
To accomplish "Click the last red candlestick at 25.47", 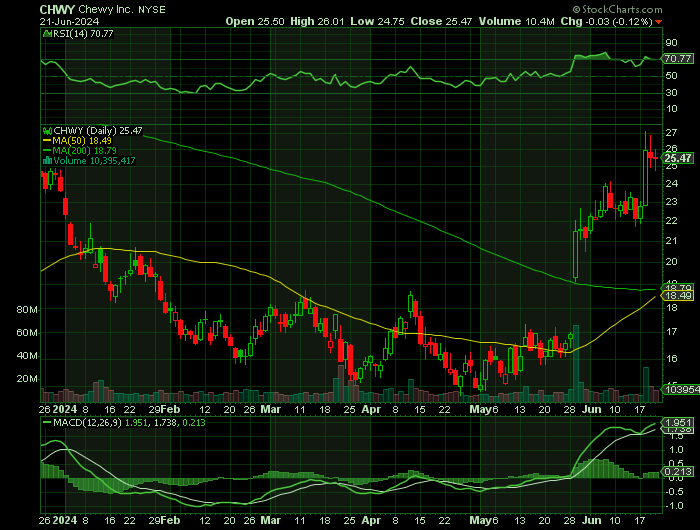I will click(x=655, y=159).
